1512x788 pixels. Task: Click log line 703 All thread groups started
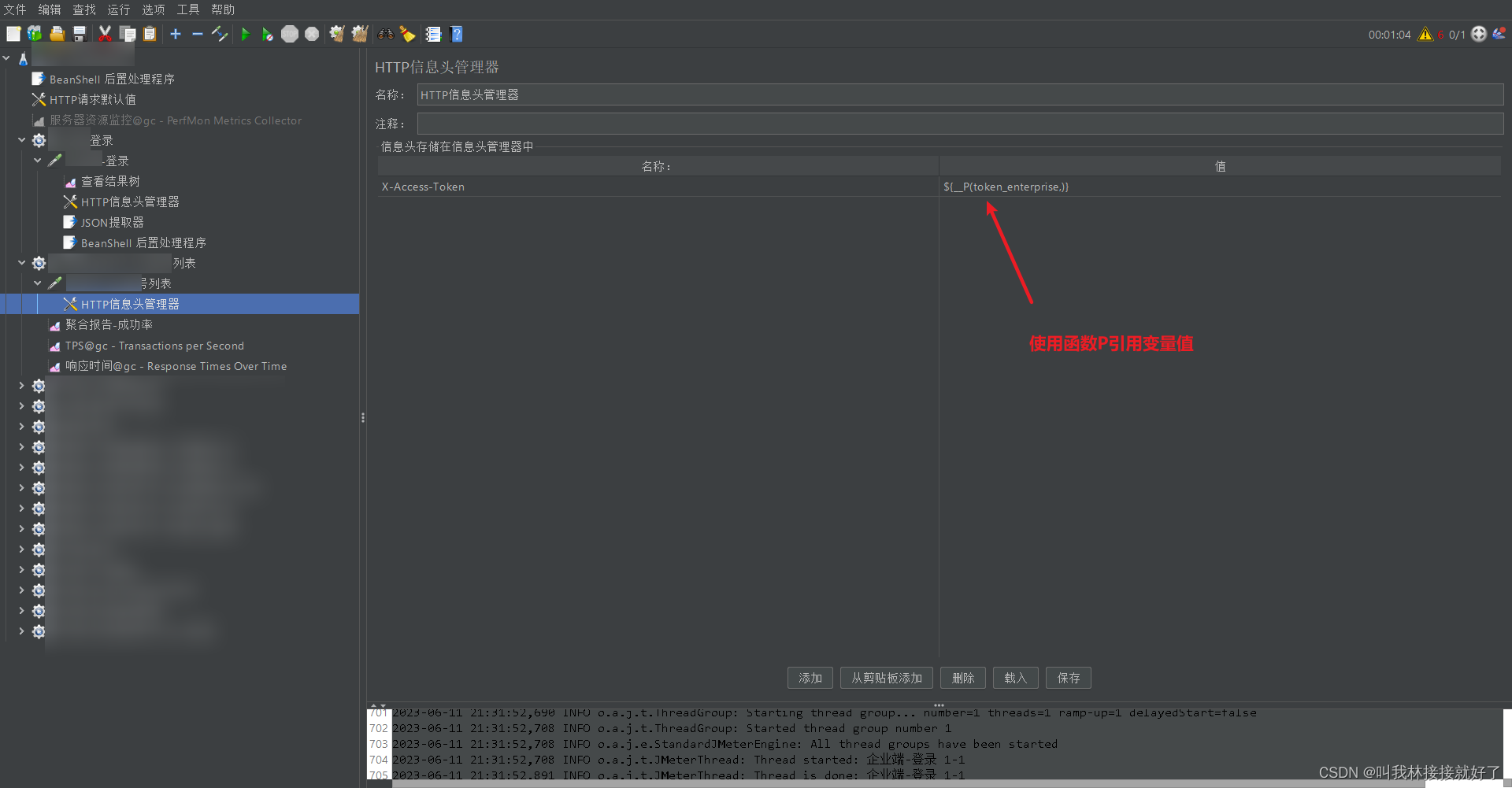click(724, 744)
